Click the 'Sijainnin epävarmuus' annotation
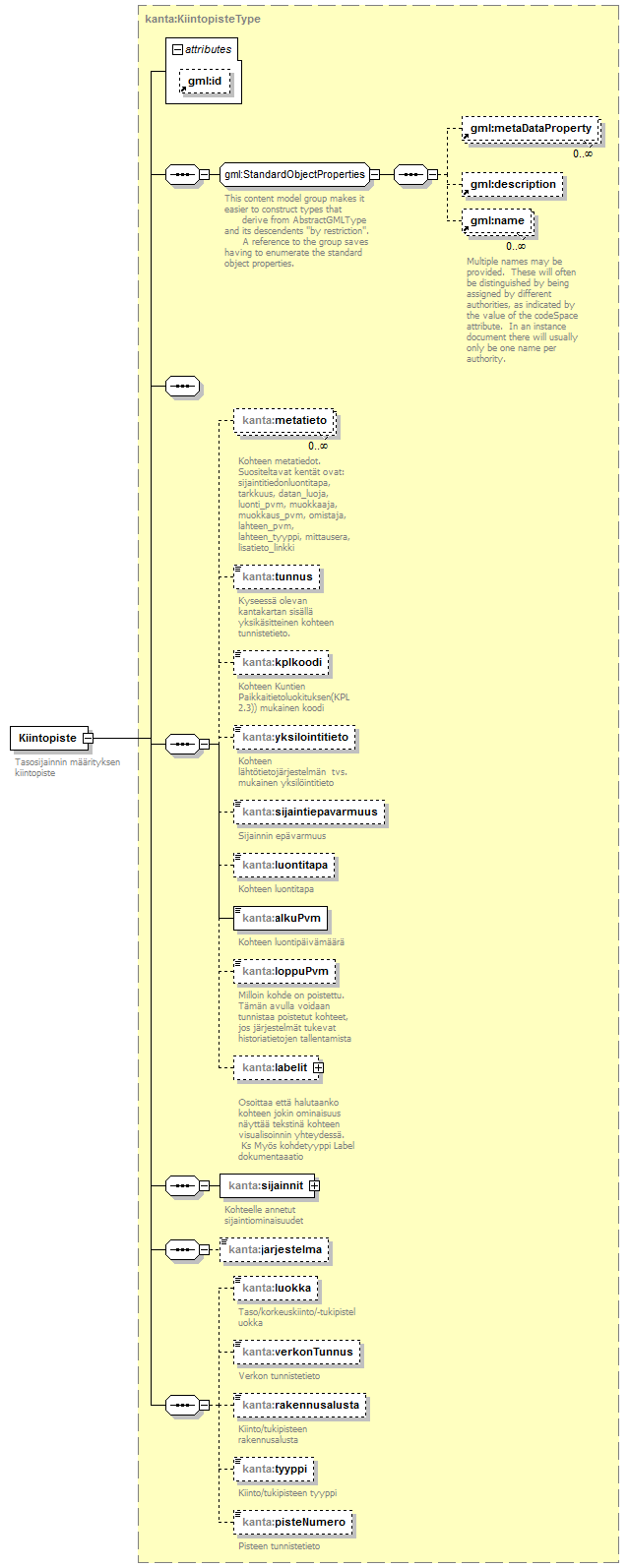This screenshot has width=629, height=1568. [x=282, y=836]
